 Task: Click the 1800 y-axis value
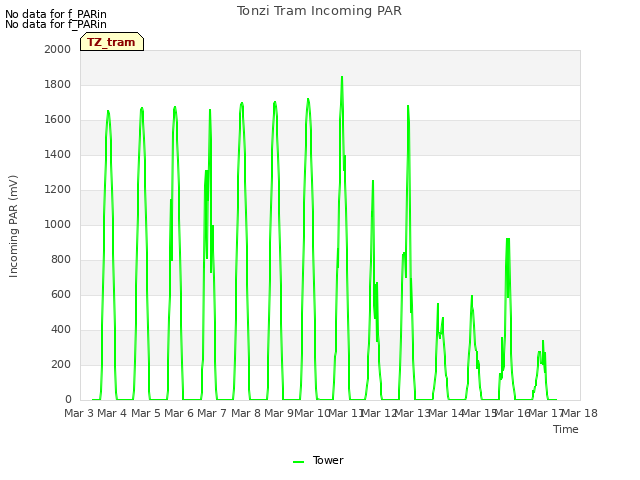click(x=58, y=84)
